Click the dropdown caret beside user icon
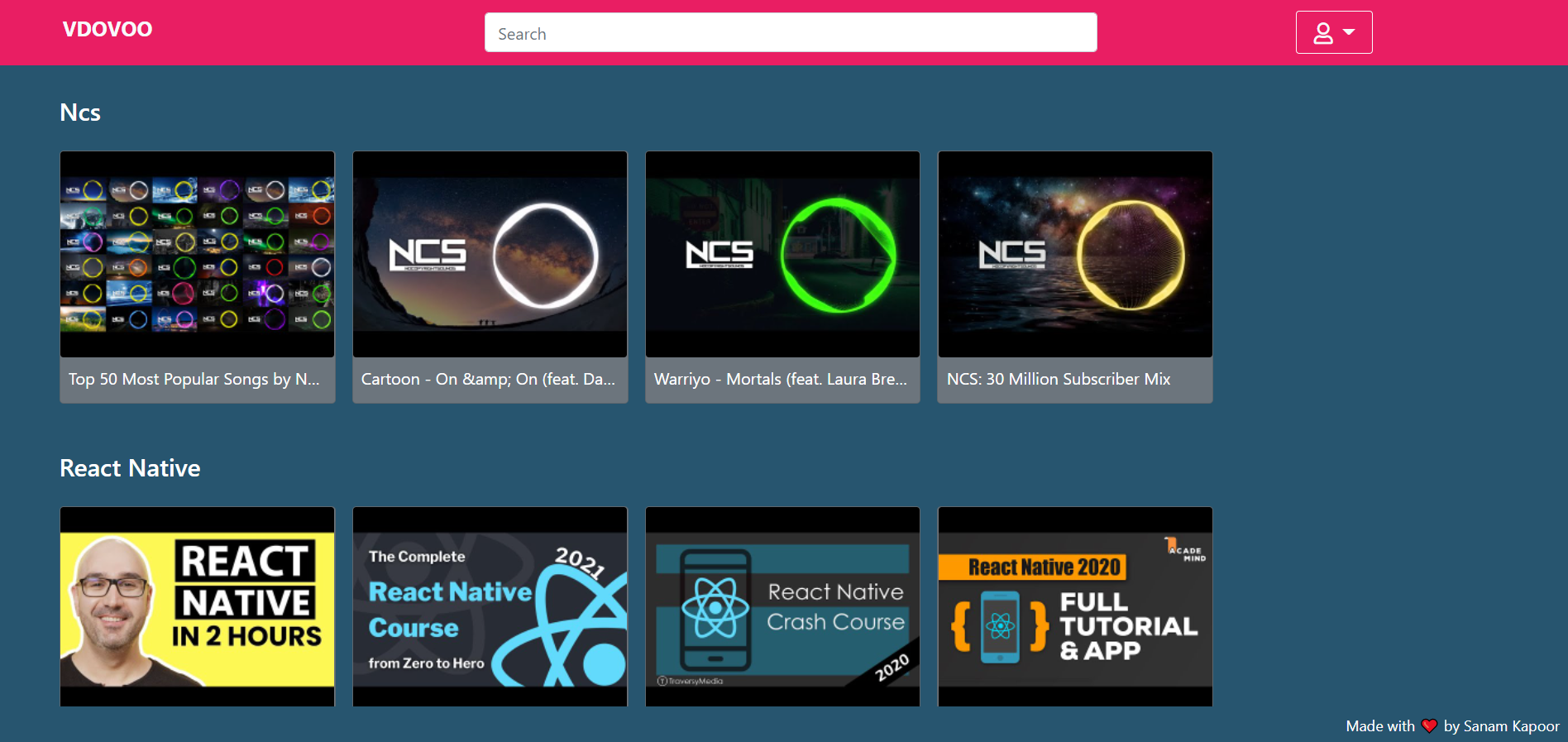 1349,32
